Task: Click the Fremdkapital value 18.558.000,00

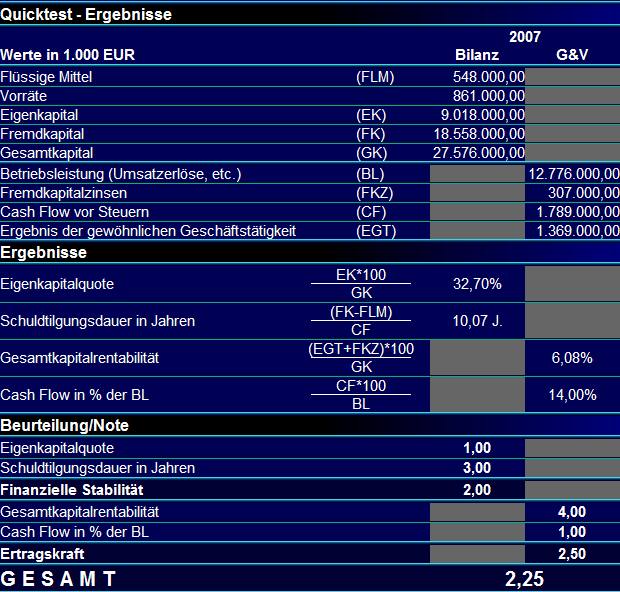Action: (x=479, y=134)
